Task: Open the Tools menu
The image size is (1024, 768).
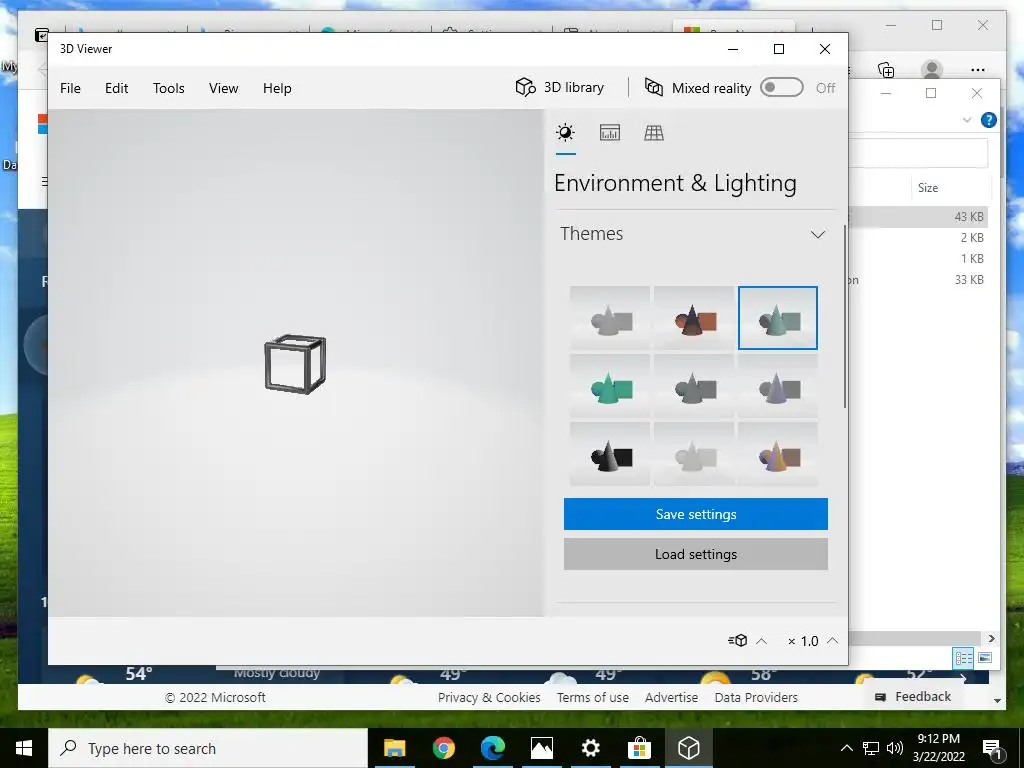Action: click(x=168, y=88)
